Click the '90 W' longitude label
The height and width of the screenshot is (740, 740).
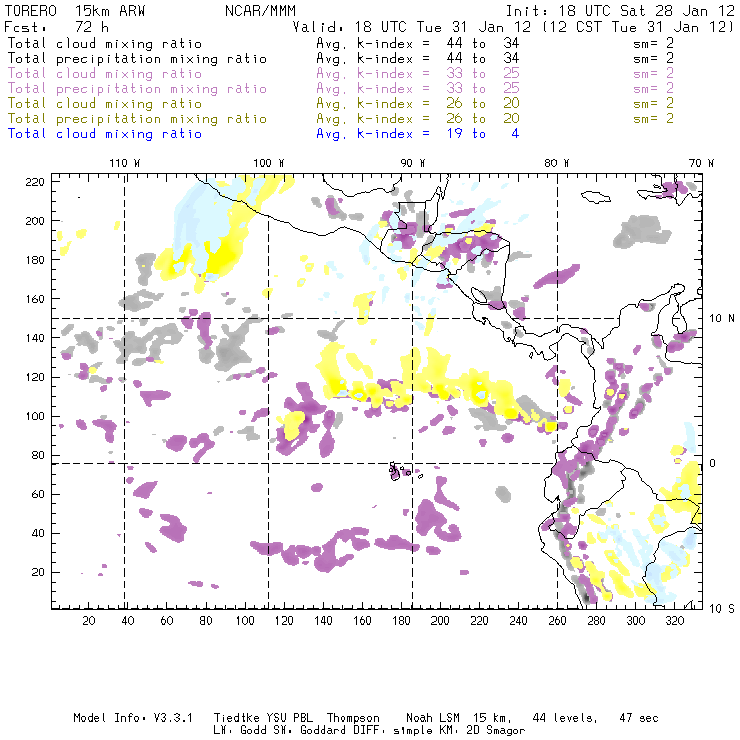[413, 163]
